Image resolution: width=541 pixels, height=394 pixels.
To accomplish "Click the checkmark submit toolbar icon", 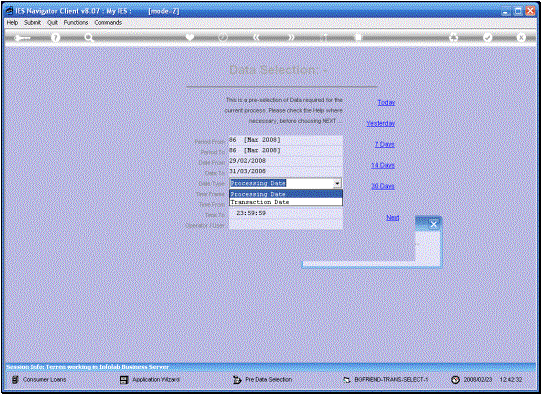I will (x=487, y=37).
